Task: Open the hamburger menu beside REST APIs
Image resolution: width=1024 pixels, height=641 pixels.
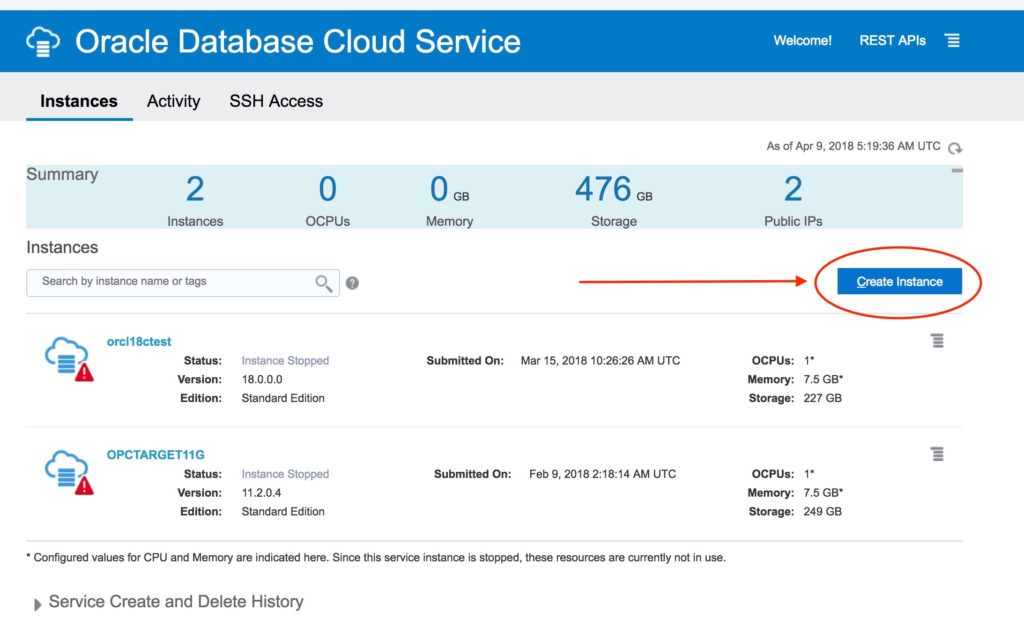Action: (952, 41)
